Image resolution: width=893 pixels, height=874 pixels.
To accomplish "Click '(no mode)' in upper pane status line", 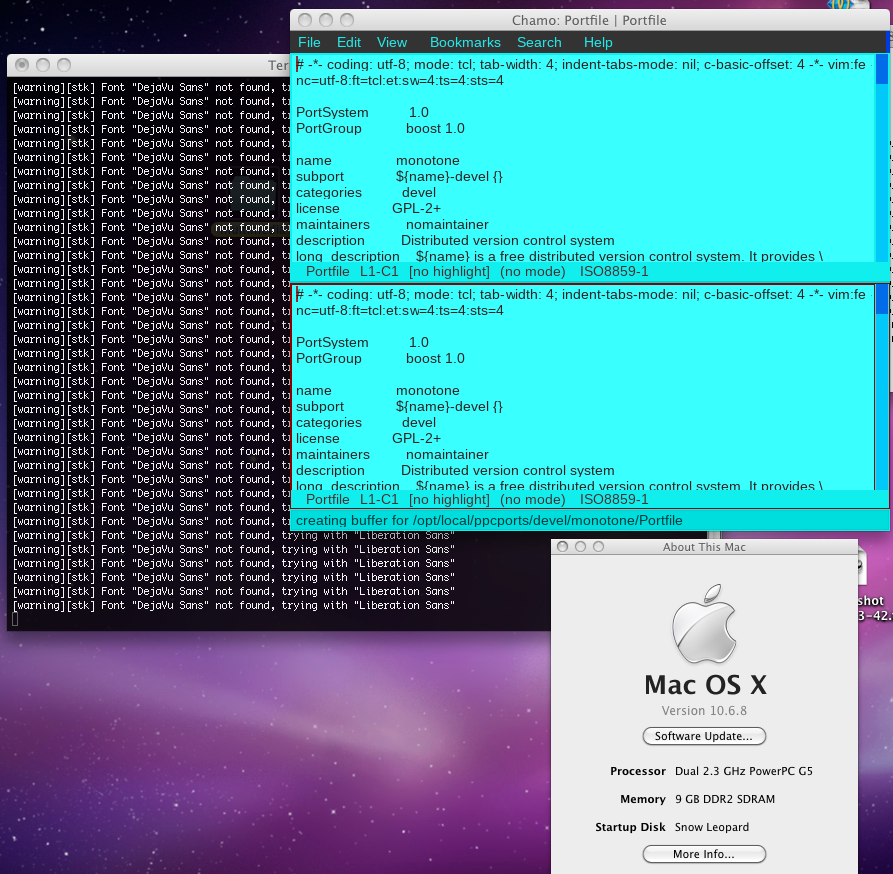I will click(532, 272).
